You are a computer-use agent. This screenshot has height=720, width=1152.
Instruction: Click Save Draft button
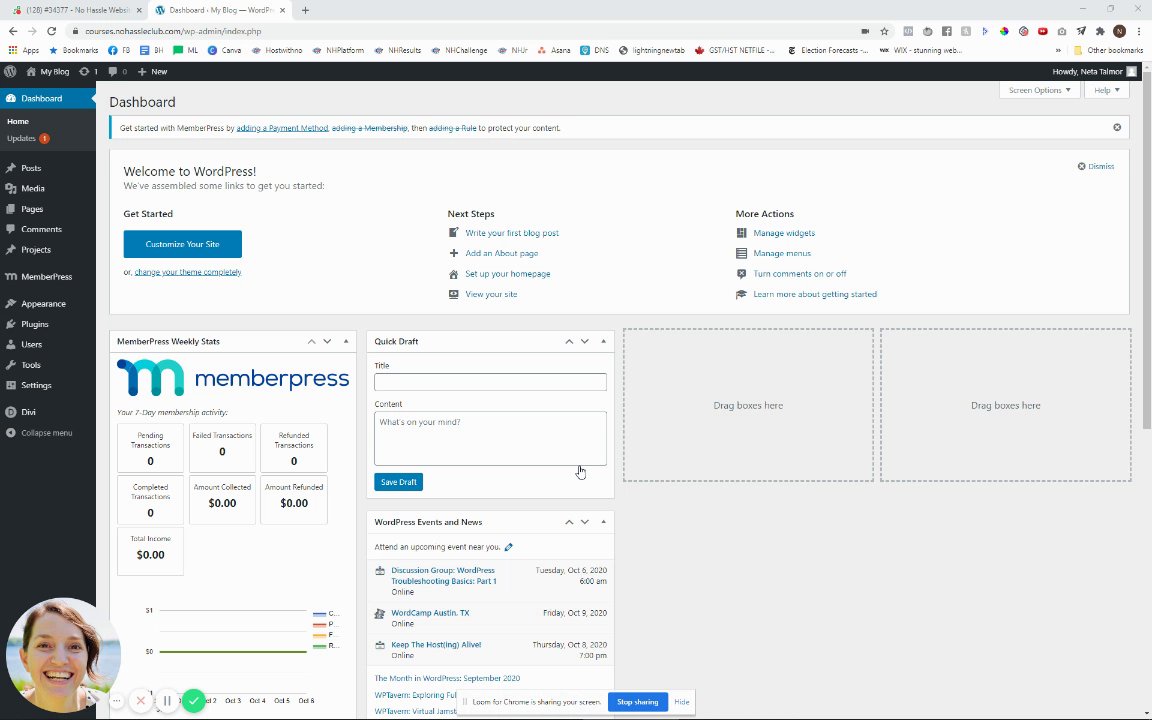pyautogui.click(x=398, y=482)
